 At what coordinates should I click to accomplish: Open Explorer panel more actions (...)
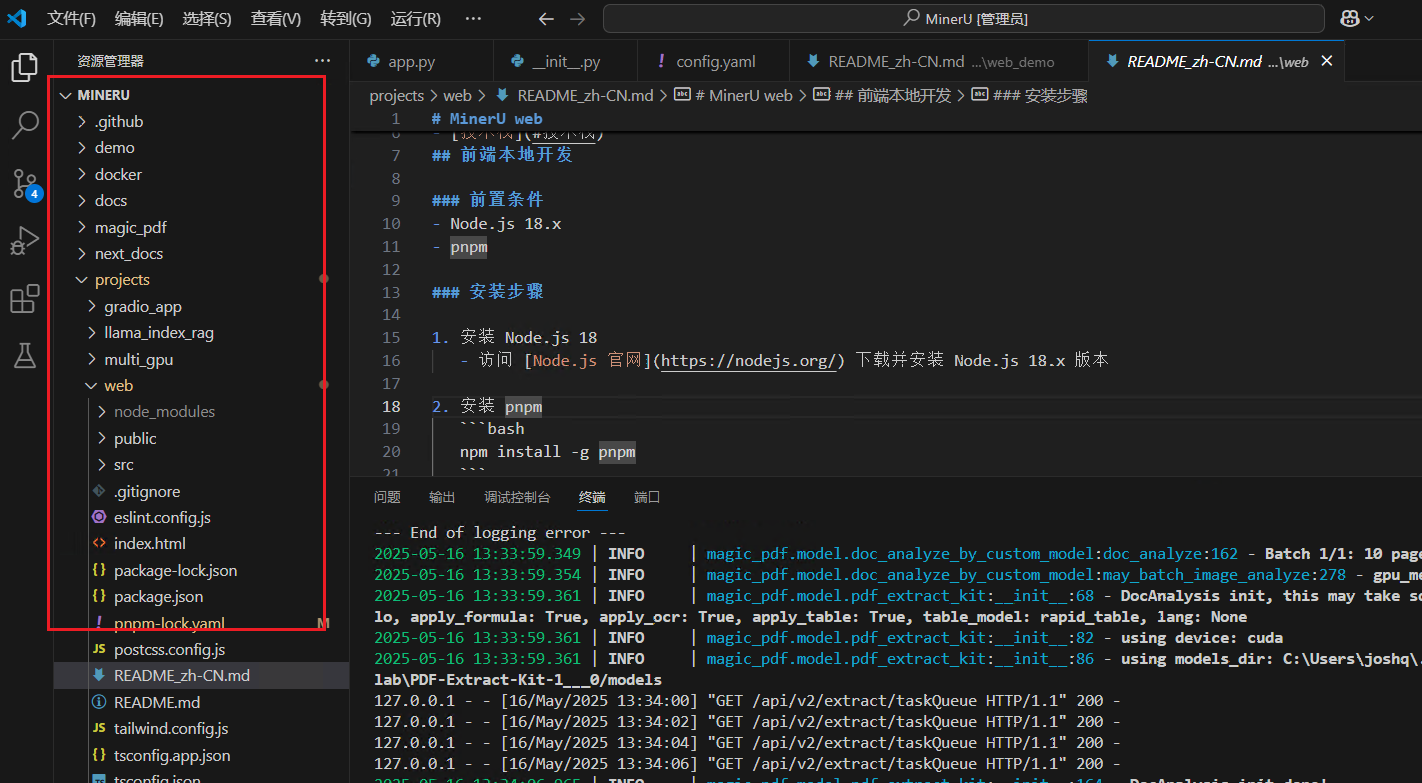pyautogui.click(x=322, y=61)
